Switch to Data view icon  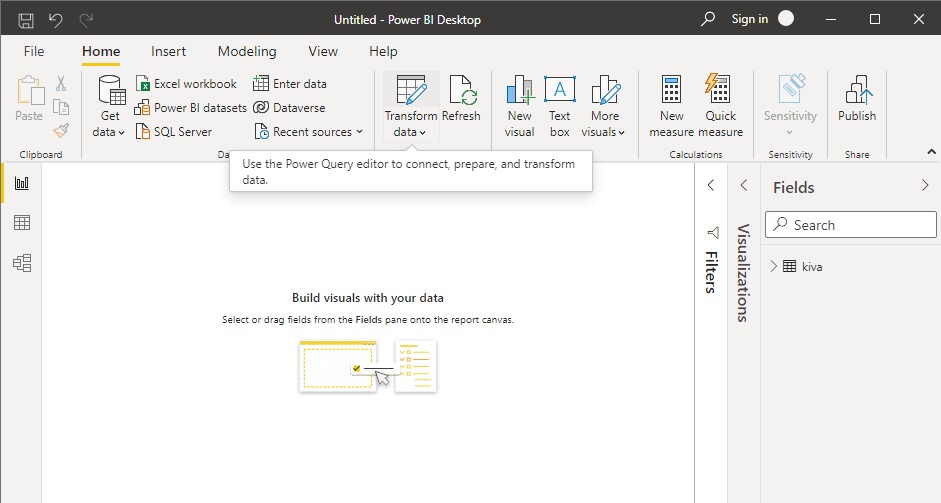[22, 223]
